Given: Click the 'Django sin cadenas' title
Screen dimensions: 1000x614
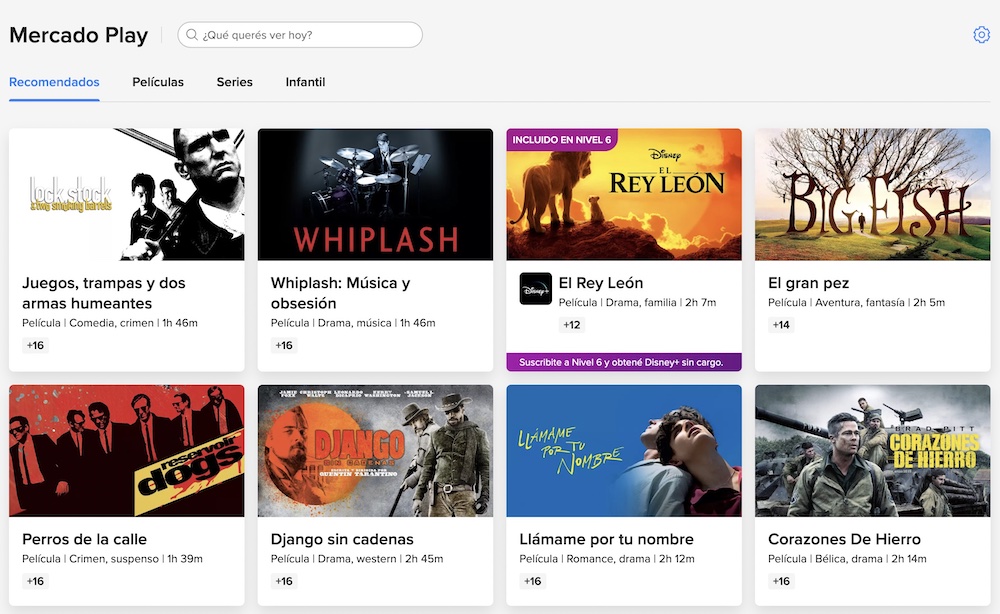Looking at the screenshot, I should tap(342, 539).
